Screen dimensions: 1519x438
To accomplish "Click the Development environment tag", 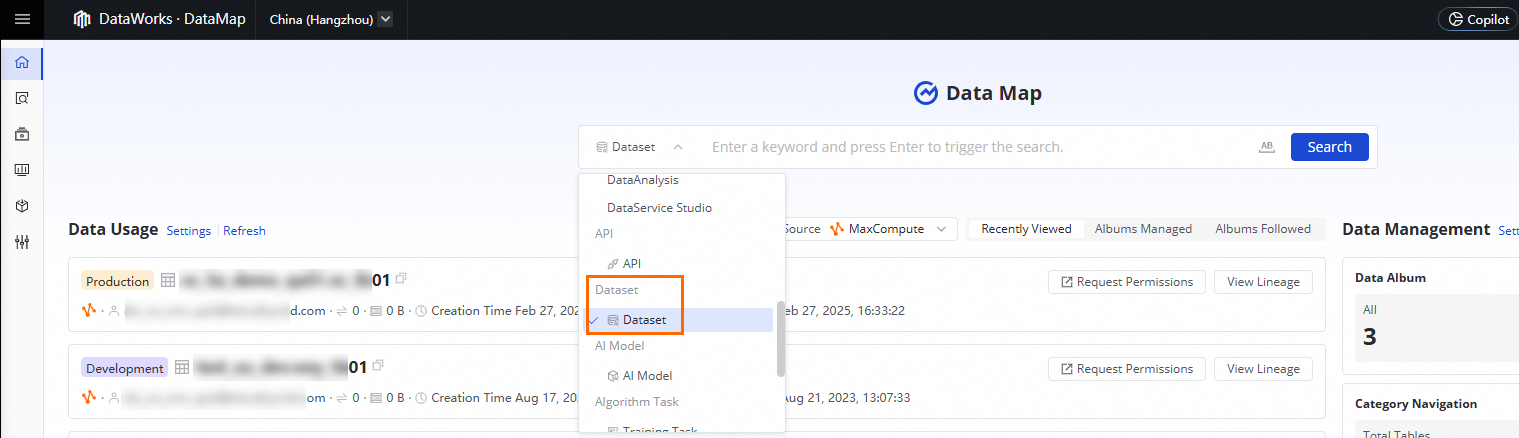I will (x=124, y=368).
